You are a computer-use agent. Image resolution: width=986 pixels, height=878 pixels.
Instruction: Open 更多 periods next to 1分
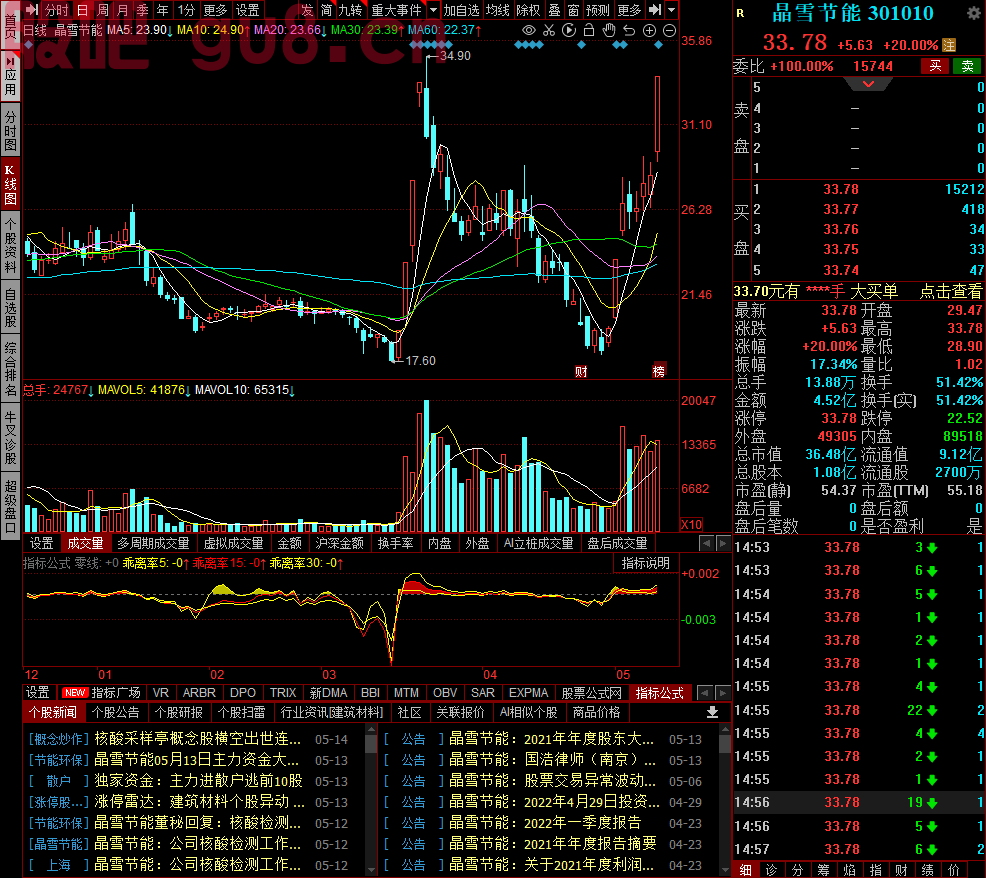[215, 10]
